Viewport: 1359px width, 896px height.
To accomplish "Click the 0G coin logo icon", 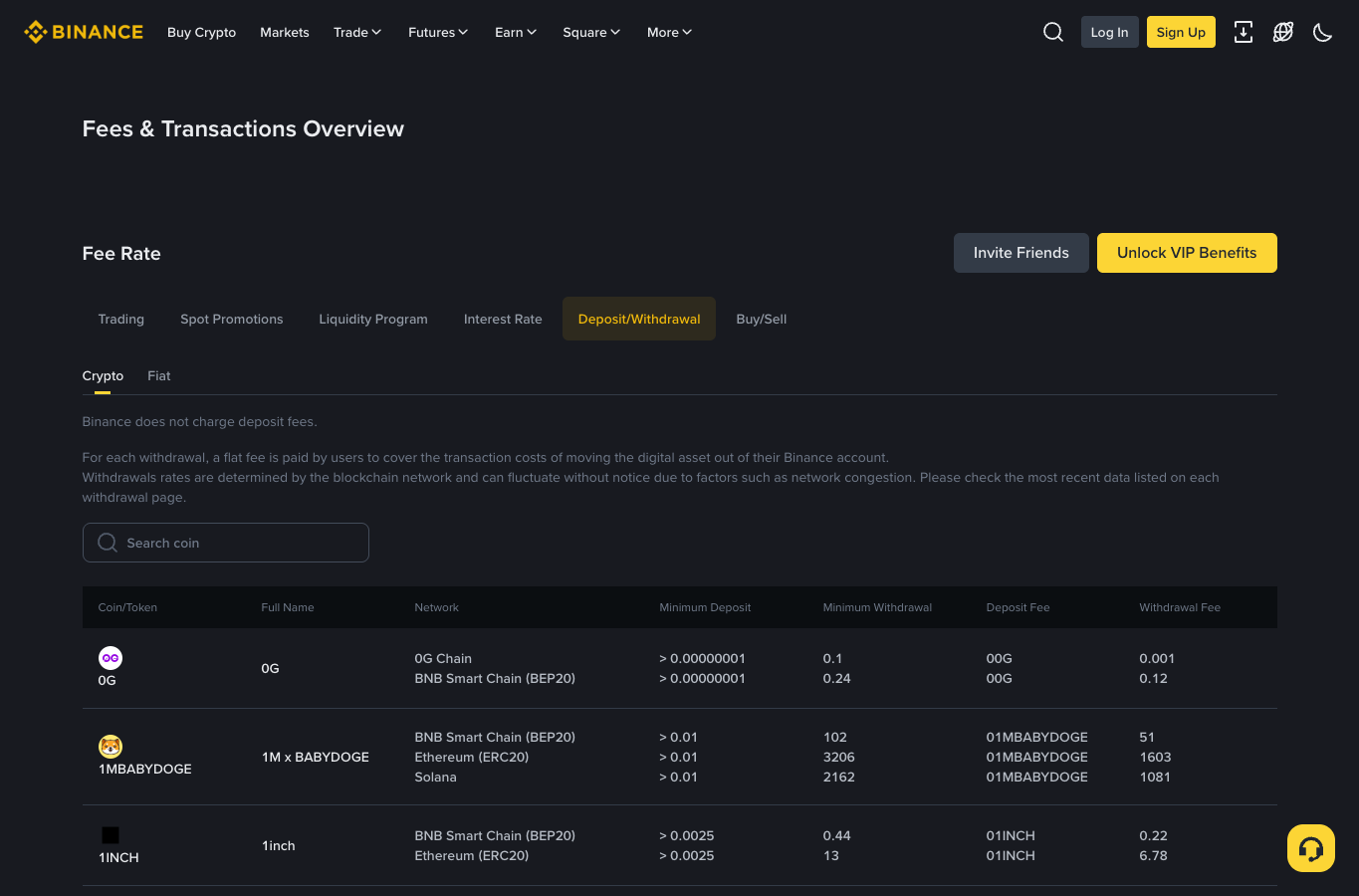I will 111,658.
